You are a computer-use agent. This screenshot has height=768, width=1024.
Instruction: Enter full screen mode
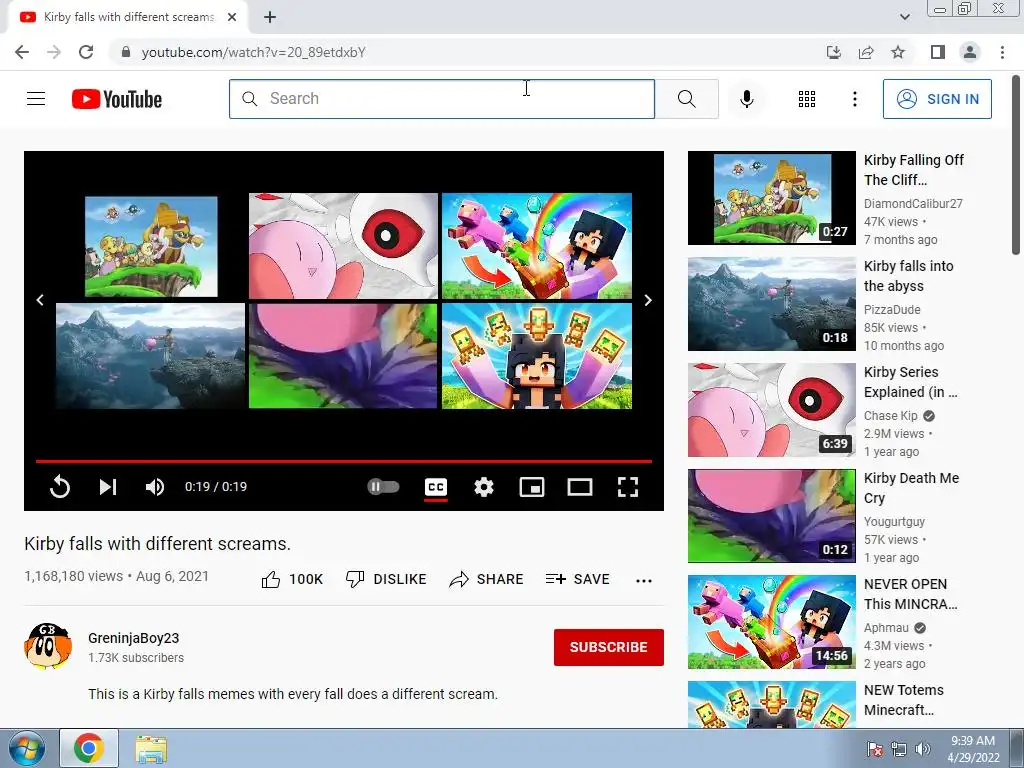point(628,487)
